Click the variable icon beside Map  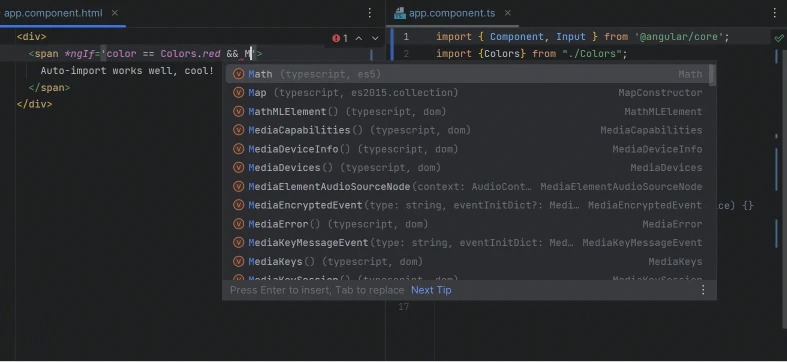238,93
